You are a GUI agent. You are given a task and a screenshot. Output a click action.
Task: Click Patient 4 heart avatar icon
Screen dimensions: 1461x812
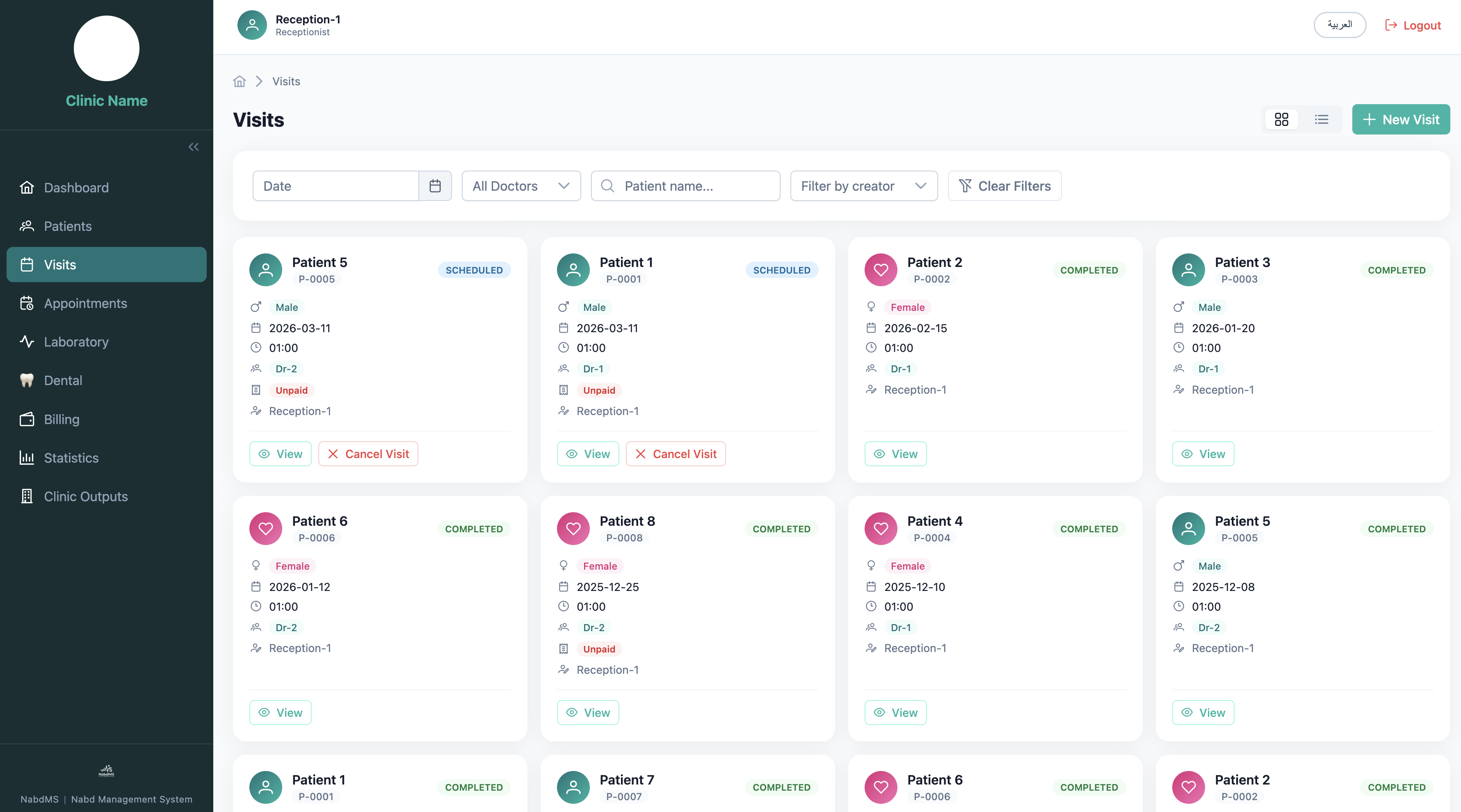pos(881,529)
